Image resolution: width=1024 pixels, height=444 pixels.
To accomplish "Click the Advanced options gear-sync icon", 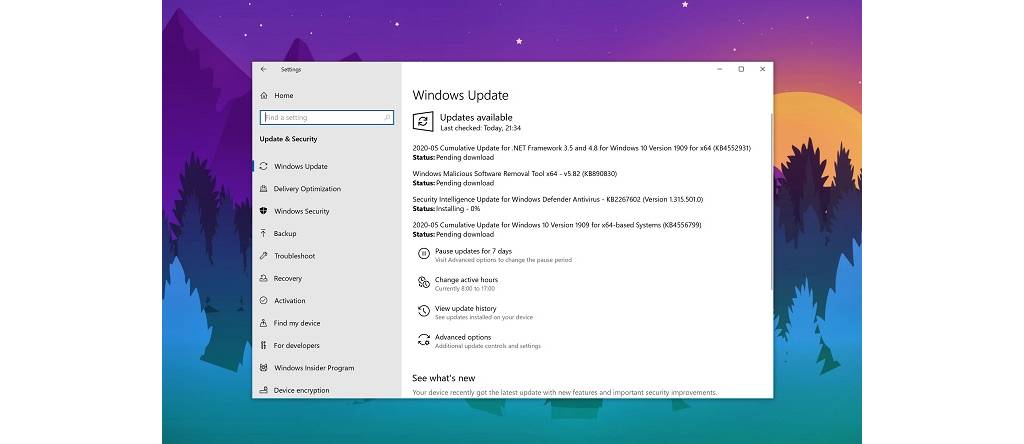I will coord(424,340).
